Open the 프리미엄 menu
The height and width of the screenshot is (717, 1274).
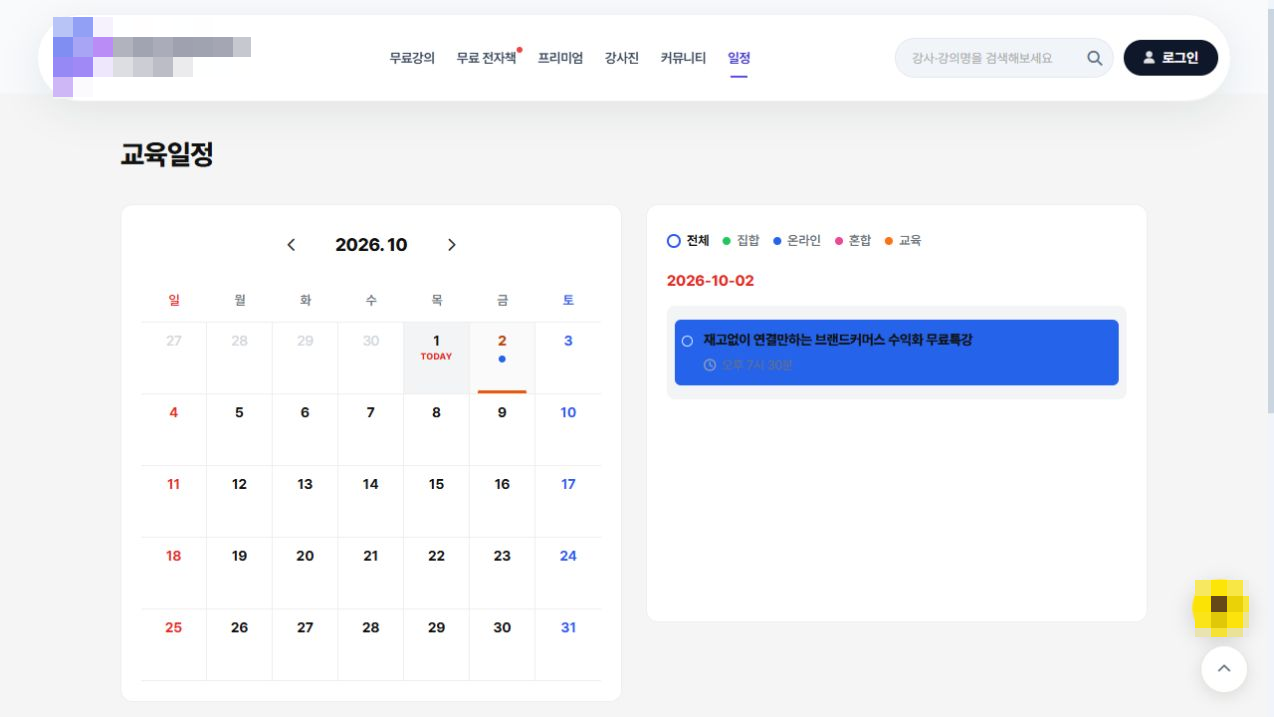560,58
